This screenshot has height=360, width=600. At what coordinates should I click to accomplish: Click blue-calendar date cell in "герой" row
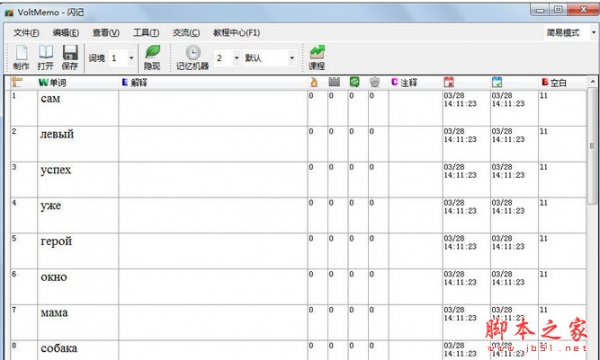click(514, 251)
